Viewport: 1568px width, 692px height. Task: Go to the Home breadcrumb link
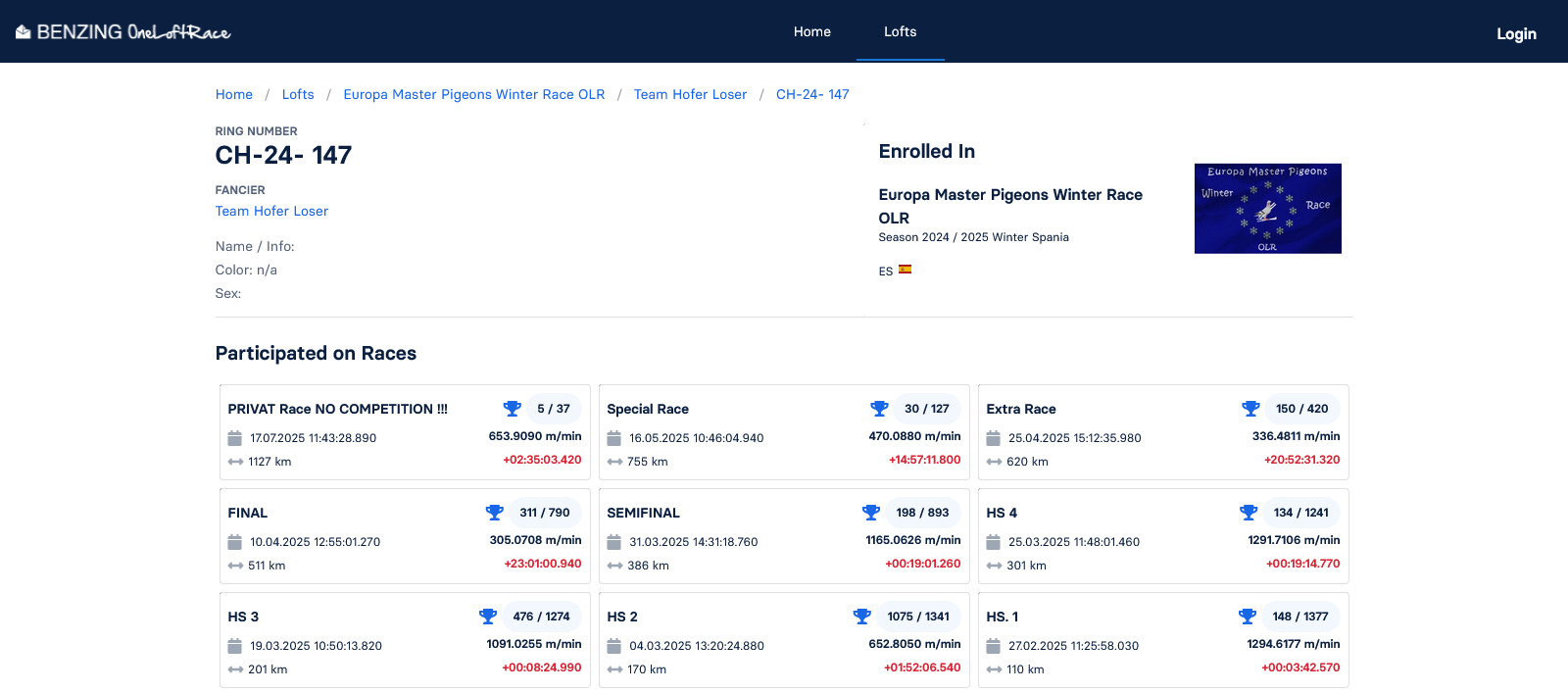point(234,94)
